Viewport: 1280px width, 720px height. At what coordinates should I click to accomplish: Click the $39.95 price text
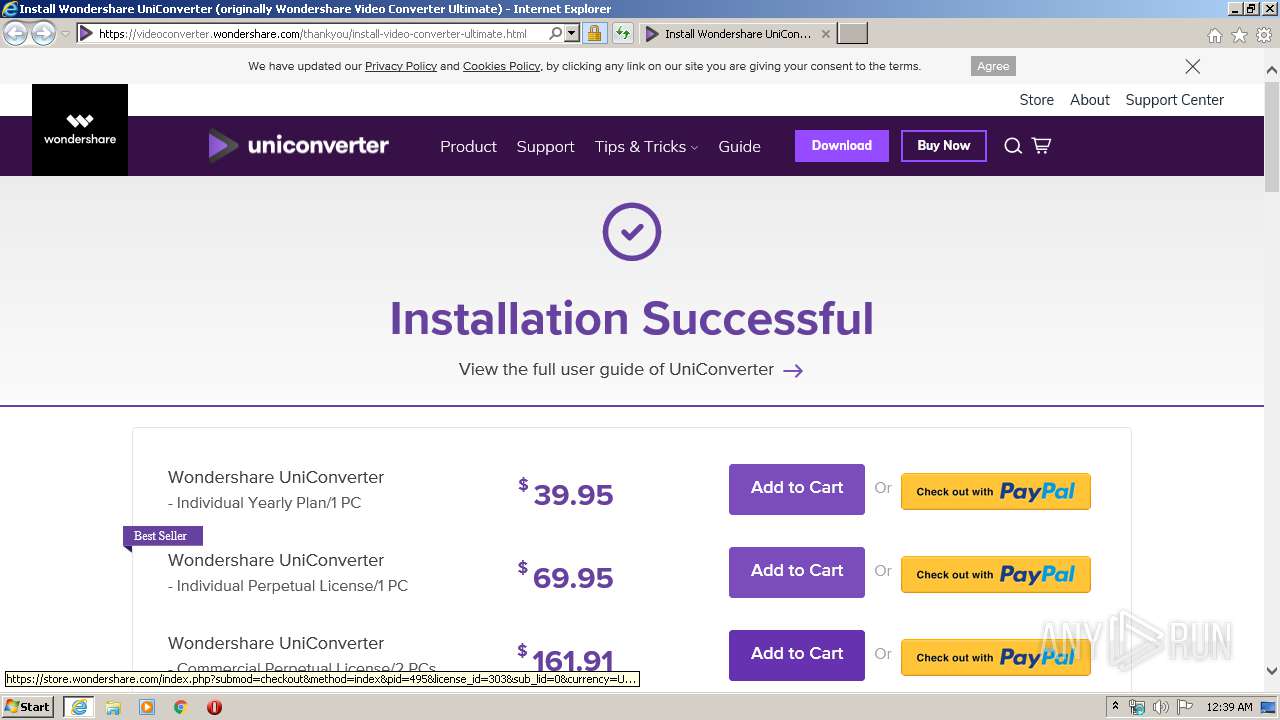[566, 493]
